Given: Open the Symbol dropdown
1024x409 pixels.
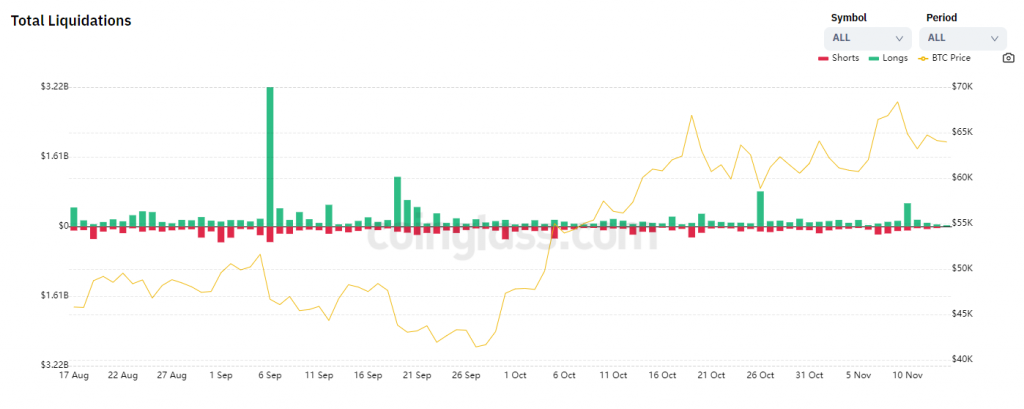Looking at the screenshot, I should click(x=867, y=39).
